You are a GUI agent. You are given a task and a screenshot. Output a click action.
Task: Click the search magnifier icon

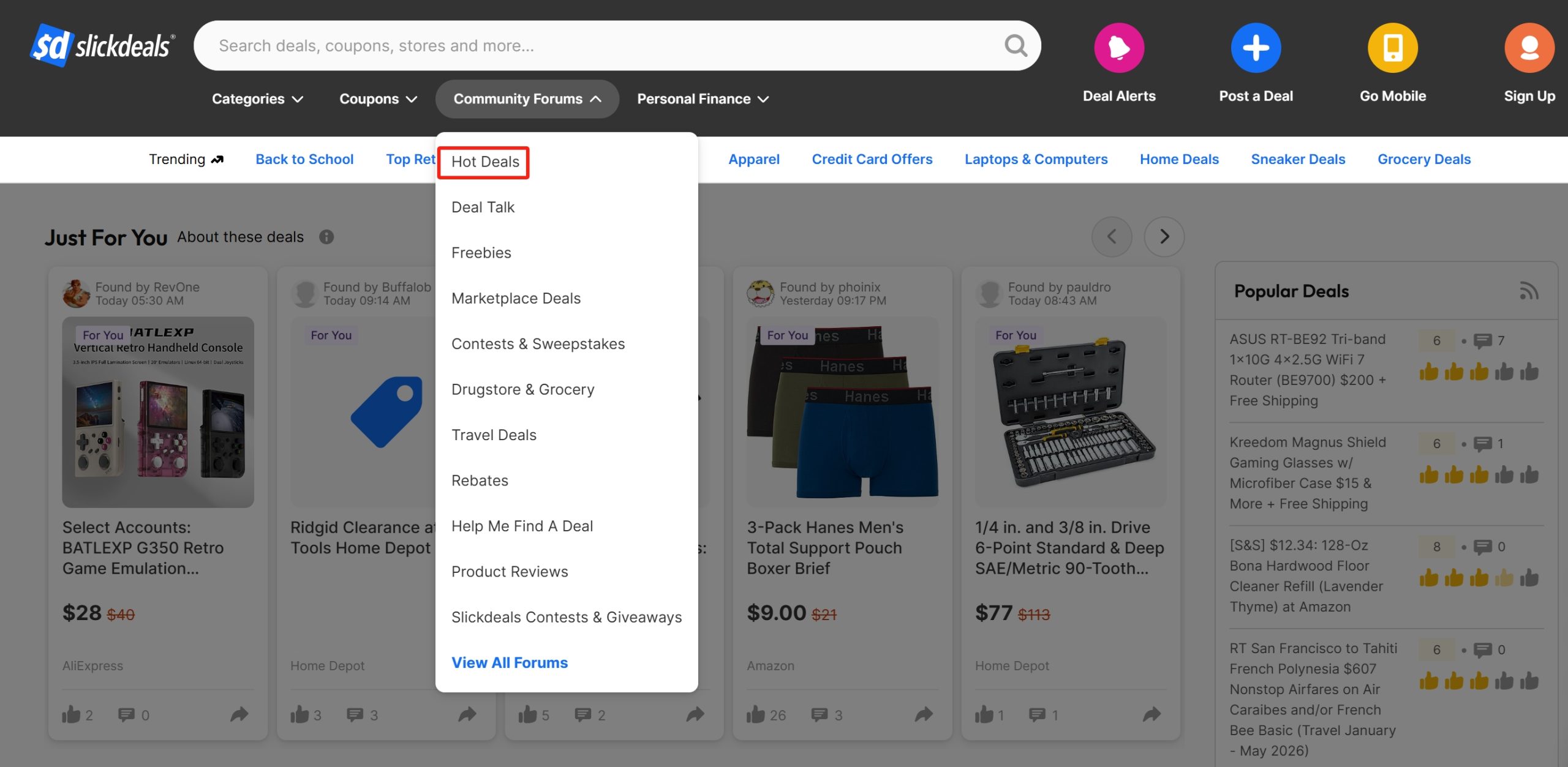click(1016, 45)
